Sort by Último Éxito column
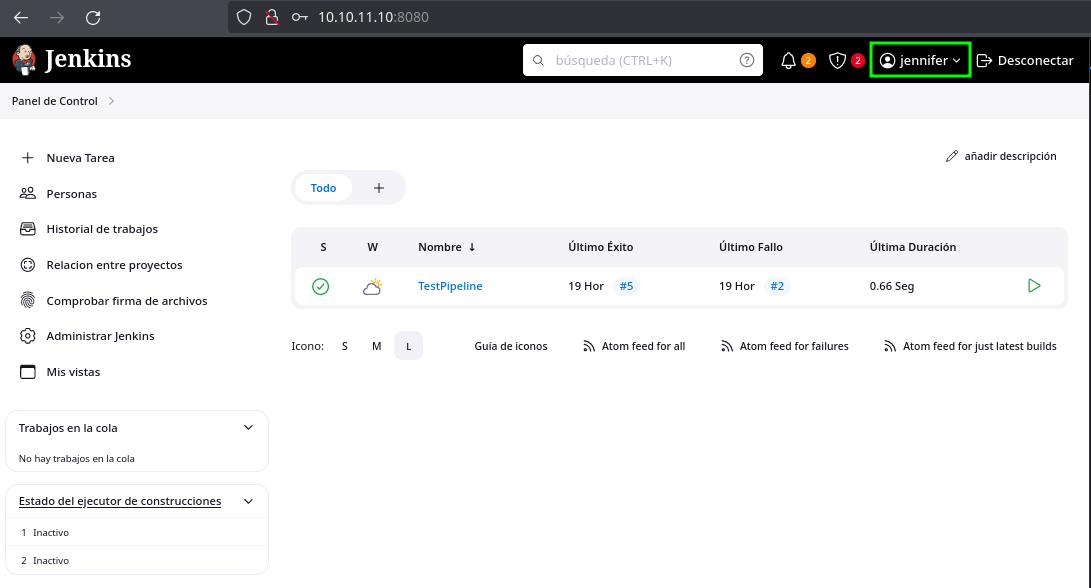 (x=600, y=247)
